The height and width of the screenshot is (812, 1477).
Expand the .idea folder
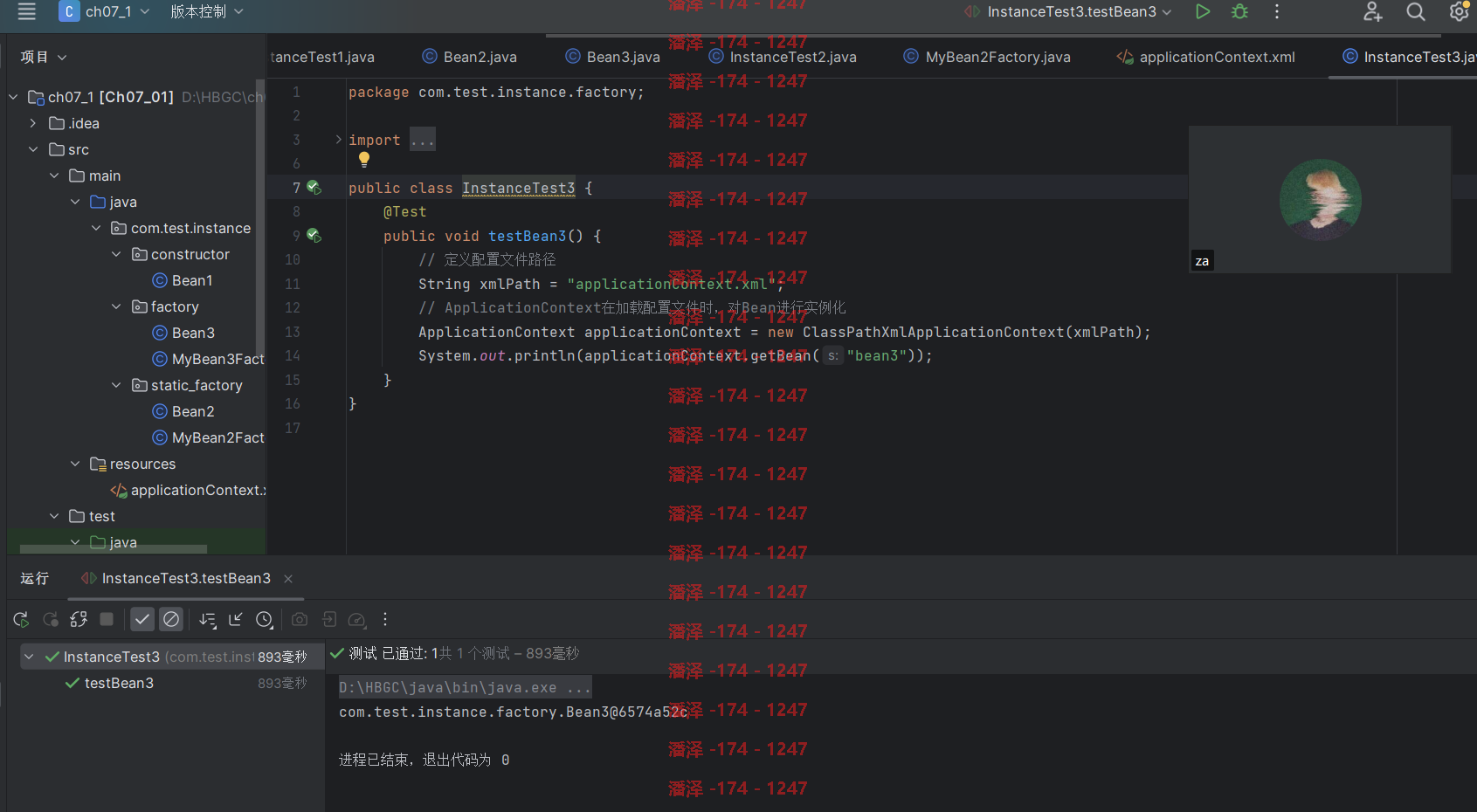[32, 123]
